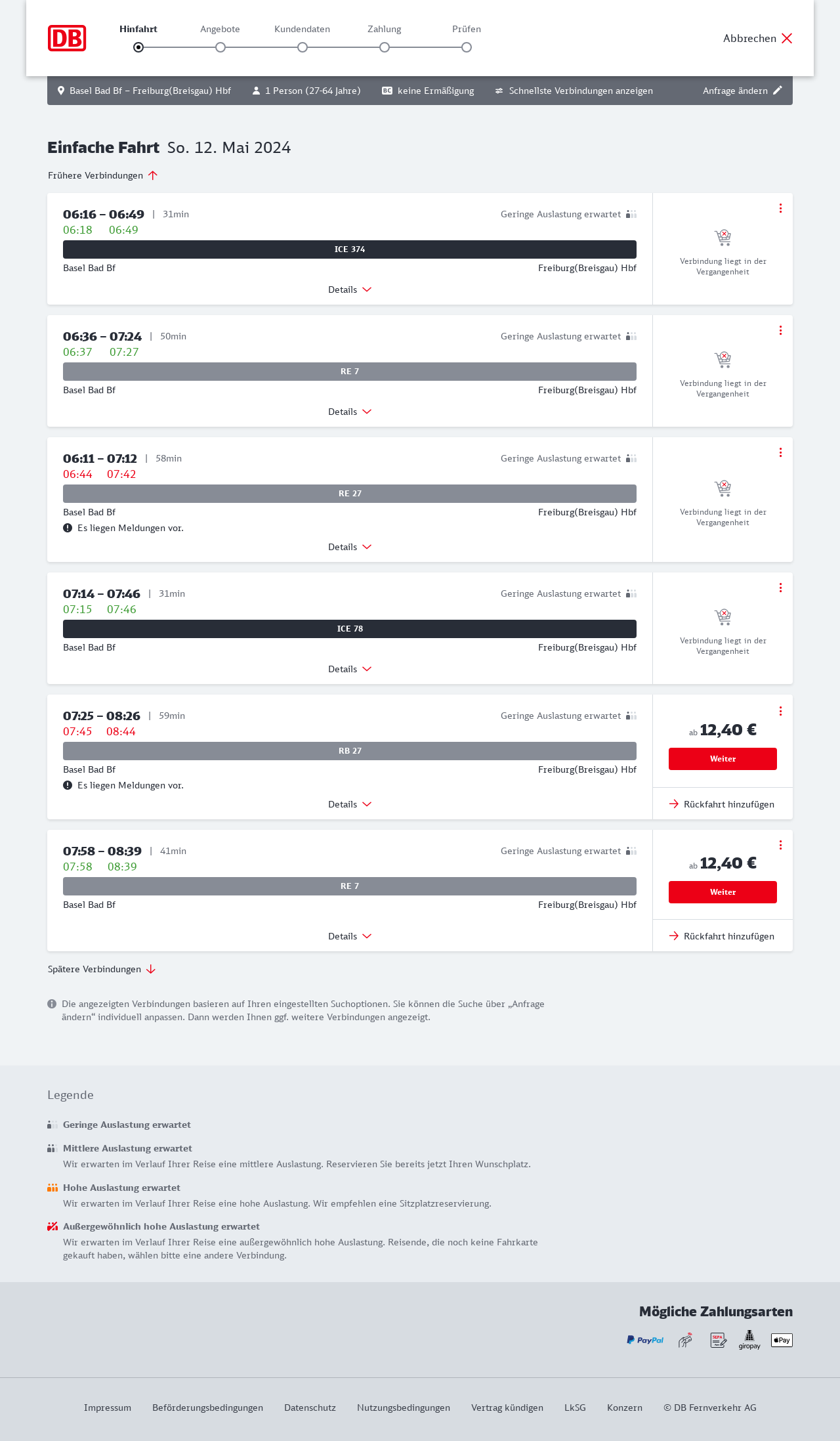Select the Angebote progress step

pyautogui.click(x=220, y=47)
